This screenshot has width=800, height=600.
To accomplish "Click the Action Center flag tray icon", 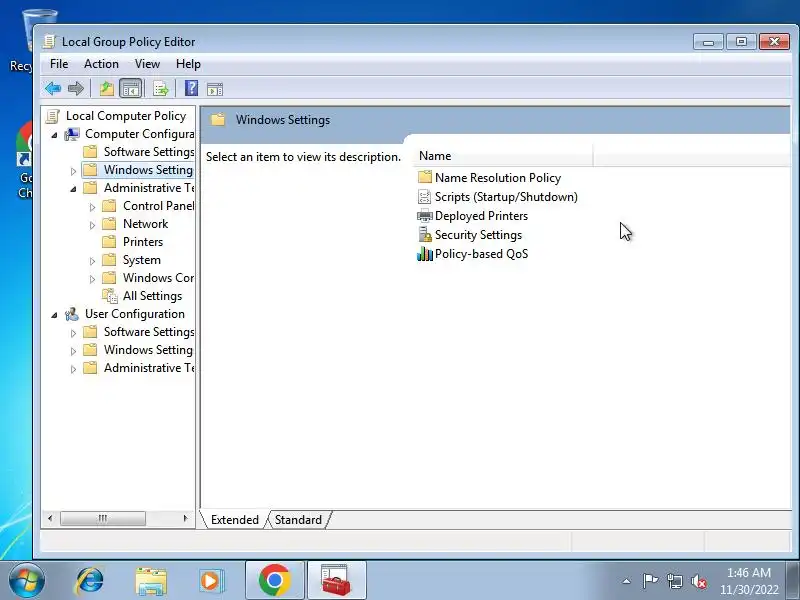I will click(650, 581).
